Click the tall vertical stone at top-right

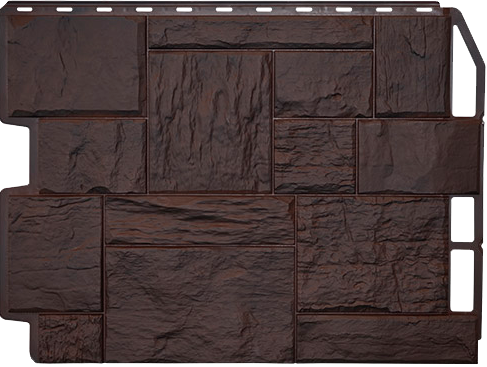click(x=412, y=66)
